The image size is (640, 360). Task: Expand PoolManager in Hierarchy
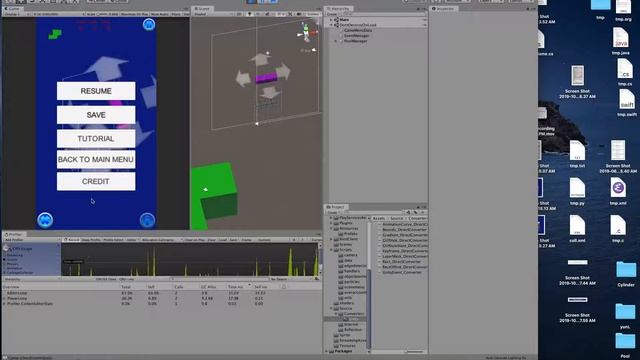tap(336, 41)
